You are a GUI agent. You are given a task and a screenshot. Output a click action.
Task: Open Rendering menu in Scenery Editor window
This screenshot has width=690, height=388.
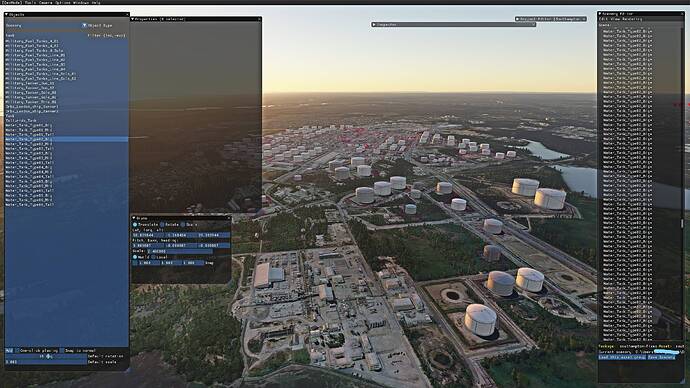tap(632, 19)
